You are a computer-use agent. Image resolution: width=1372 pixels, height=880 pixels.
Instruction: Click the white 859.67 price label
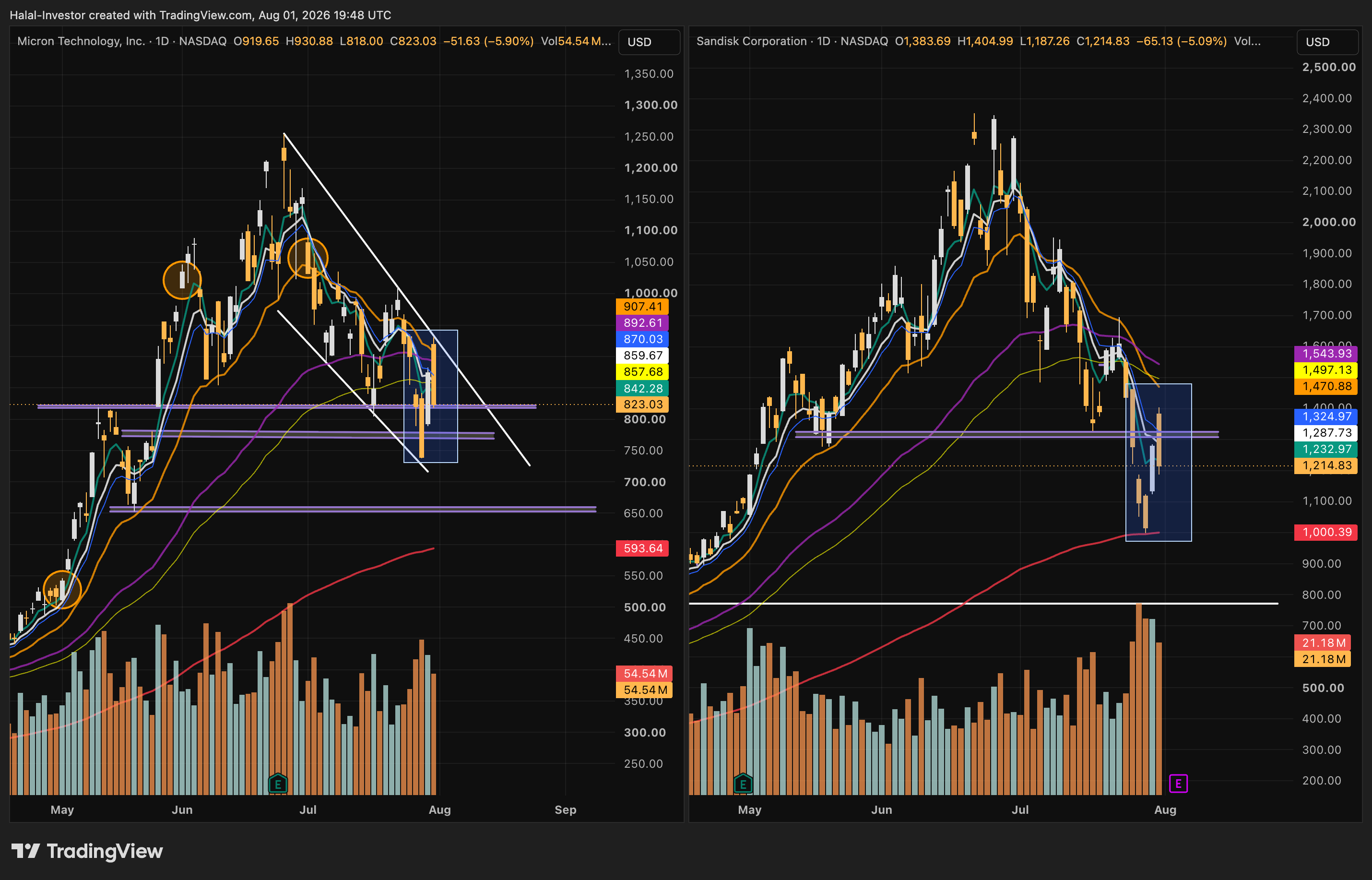pyautogui.click(x=642, y=356)
